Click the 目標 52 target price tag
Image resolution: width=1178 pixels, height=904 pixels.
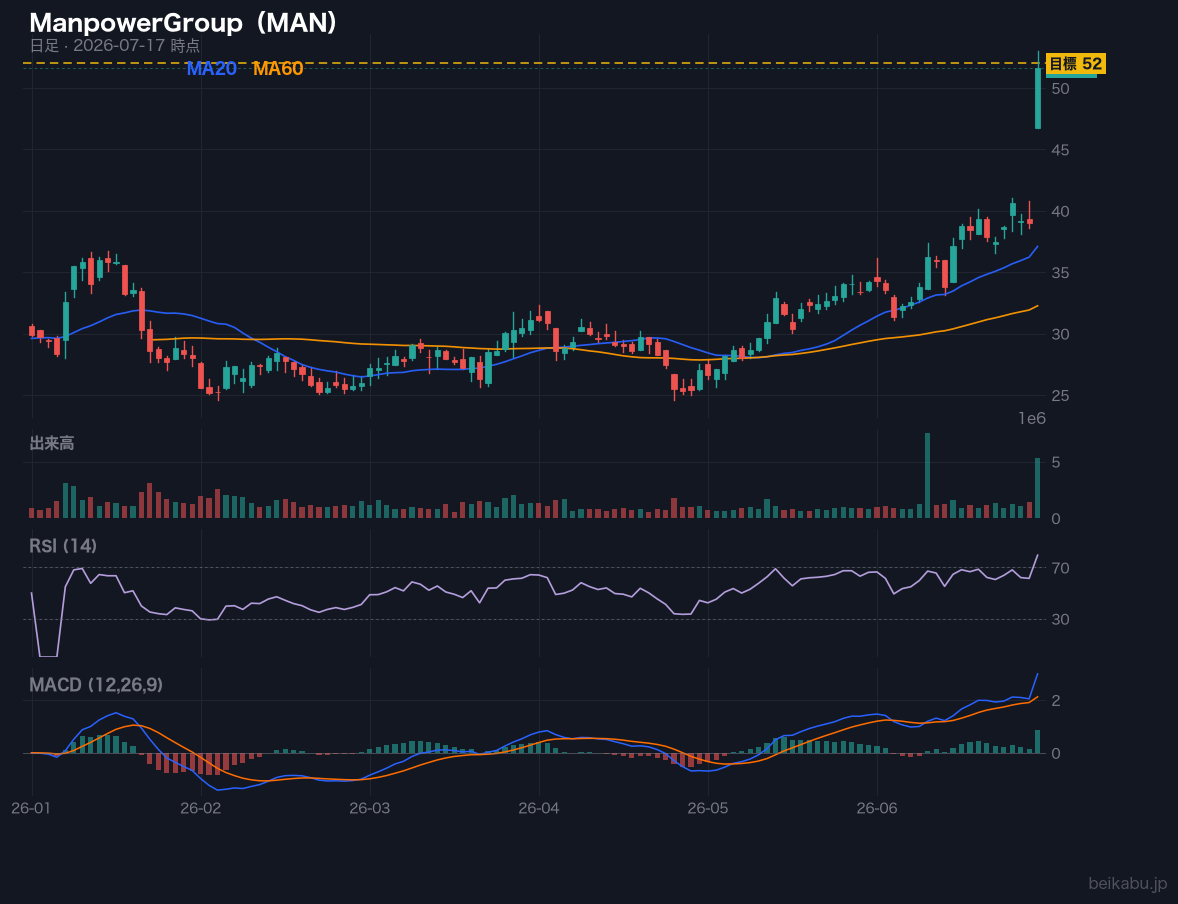click(1076, 64)
